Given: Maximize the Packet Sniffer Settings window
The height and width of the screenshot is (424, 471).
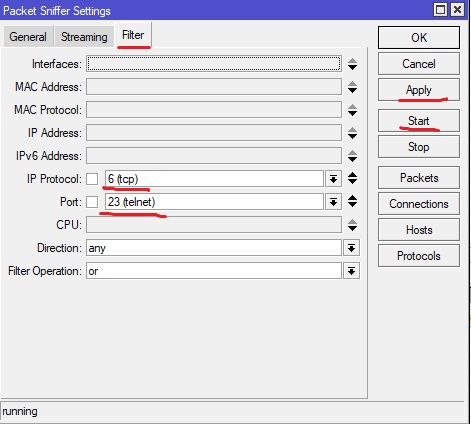Looking at the screenshot, I should click(x=440, y=10).
